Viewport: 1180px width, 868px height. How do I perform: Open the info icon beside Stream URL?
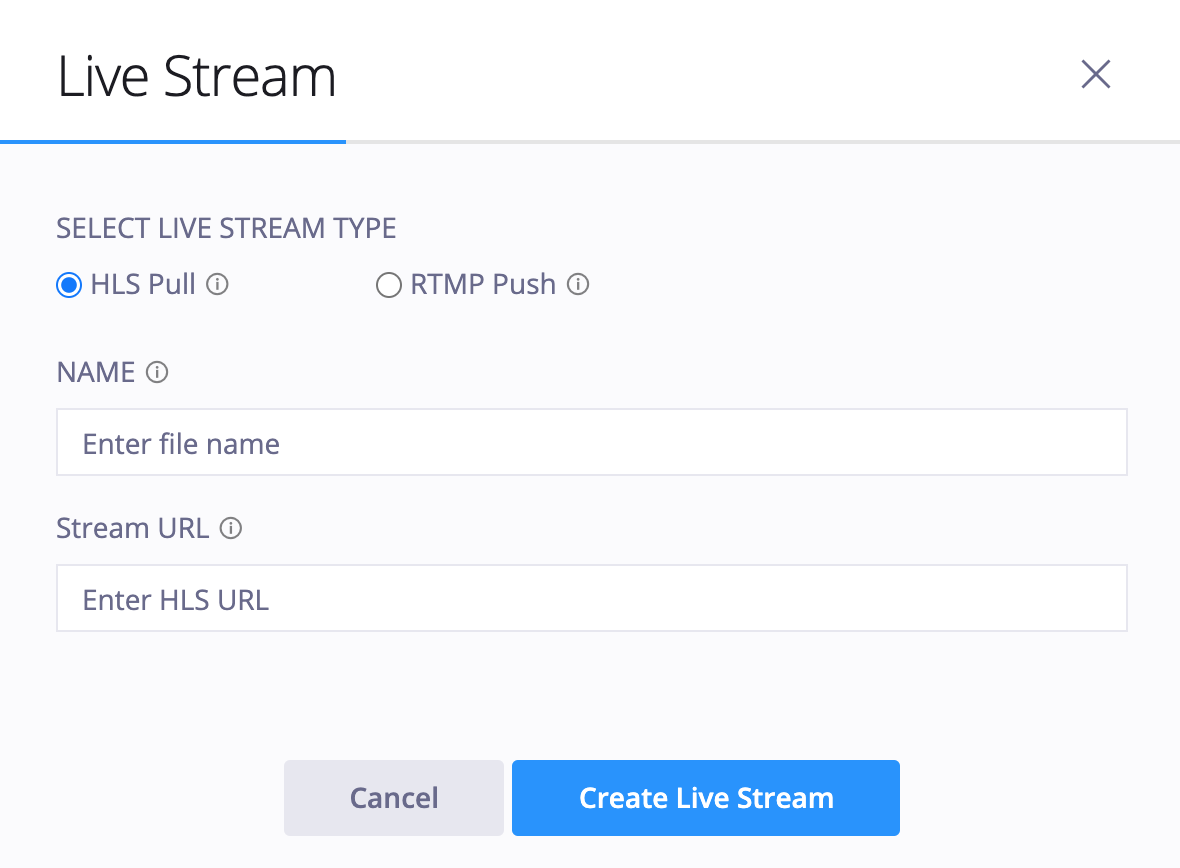pos(231,528)
